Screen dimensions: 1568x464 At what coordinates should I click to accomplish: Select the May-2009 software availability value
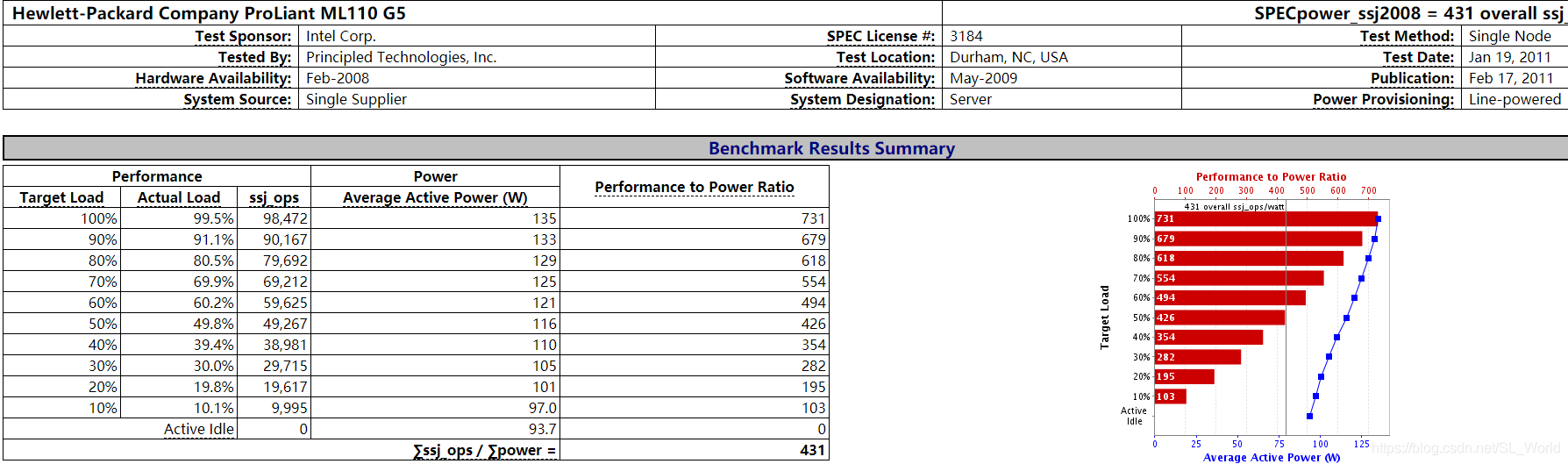click(x=983, y=78)
